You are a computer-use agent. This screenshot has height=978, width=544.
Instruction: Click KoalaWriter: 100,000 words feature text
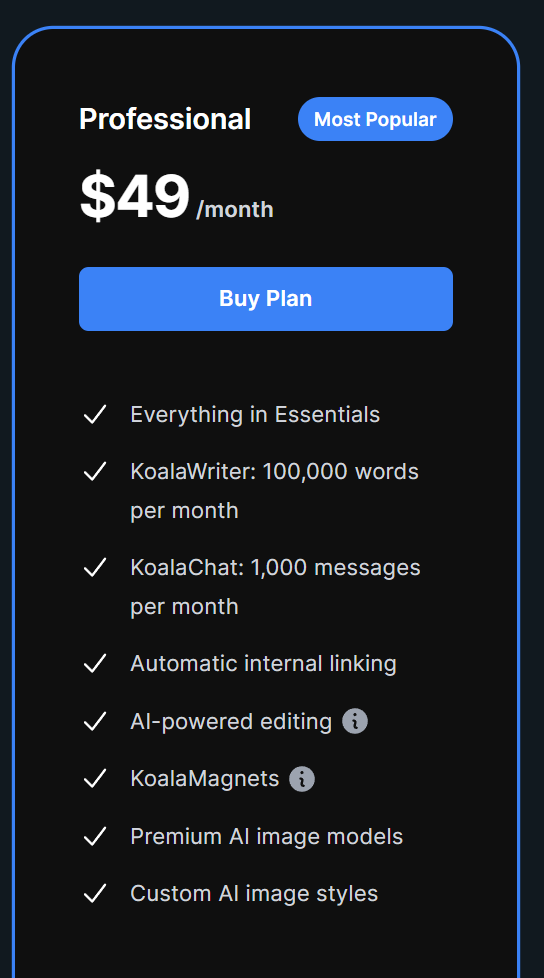pyautogui.click(x=274, y=491)
